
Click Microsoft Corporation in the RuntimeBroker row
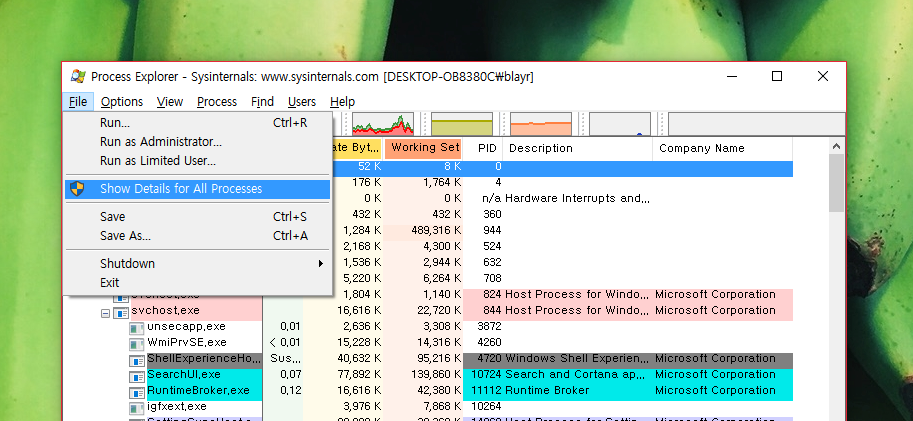coord(715,390)
